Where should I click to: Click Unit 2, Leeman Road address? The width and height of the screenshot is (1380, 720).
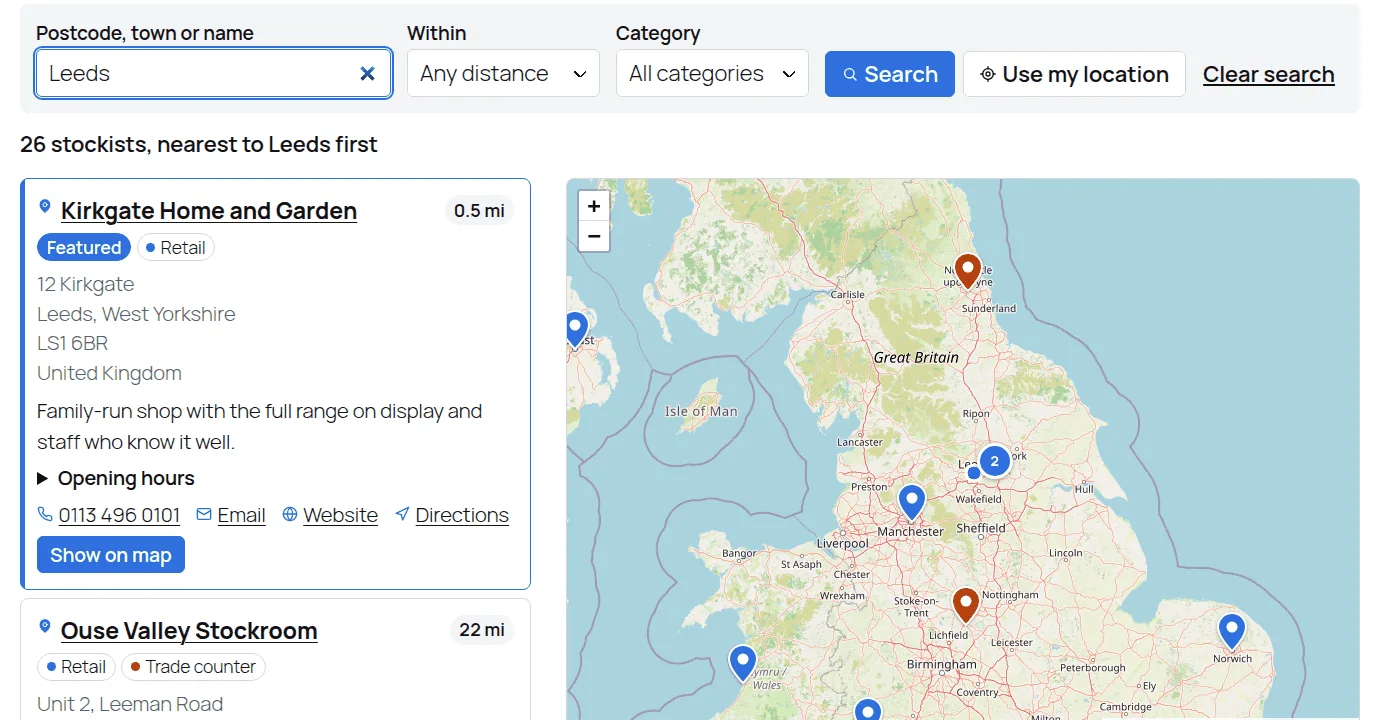pos(130,704)
